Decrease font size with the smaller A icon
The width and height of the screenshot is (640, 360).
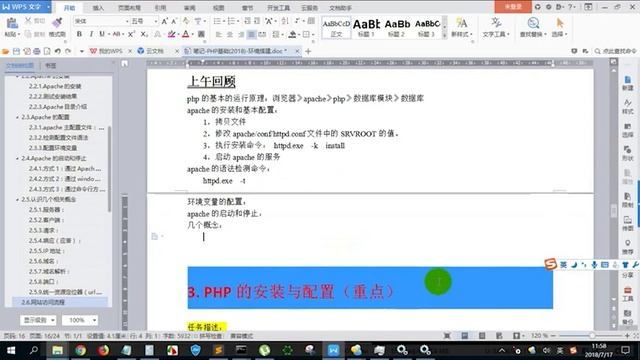(174, 21)
